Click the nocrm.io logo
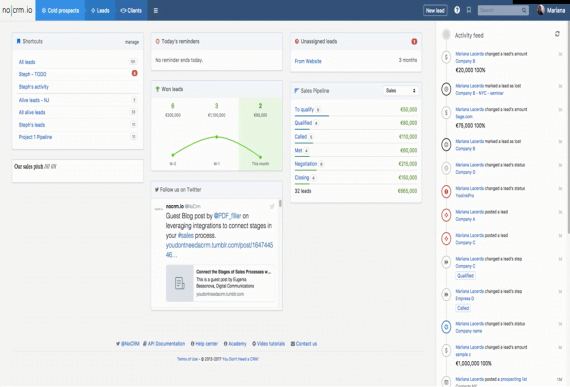 click(x=17, y=10)
